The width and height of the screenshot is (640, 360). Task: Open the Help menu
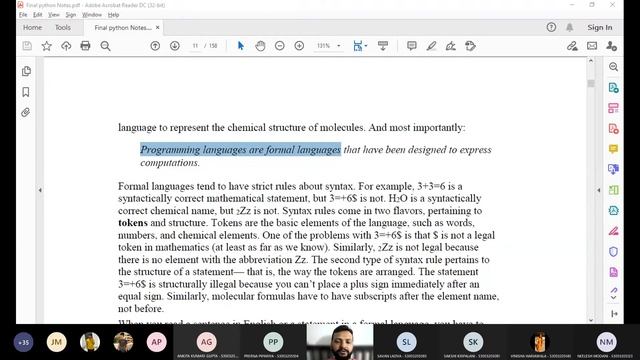[x=113, y=15]
